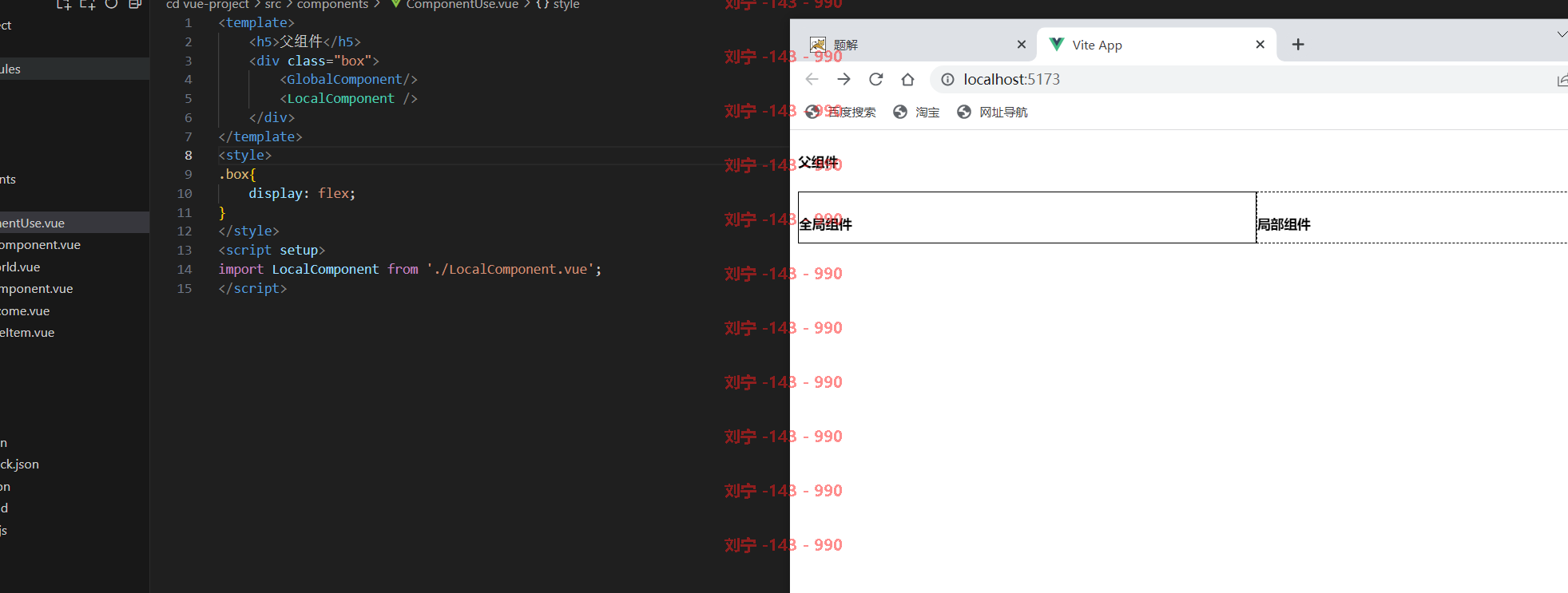1568x593 pixels.
Task: Open the file ending omponent.vue below ComponentUse
Action: (x=74, y=245)
